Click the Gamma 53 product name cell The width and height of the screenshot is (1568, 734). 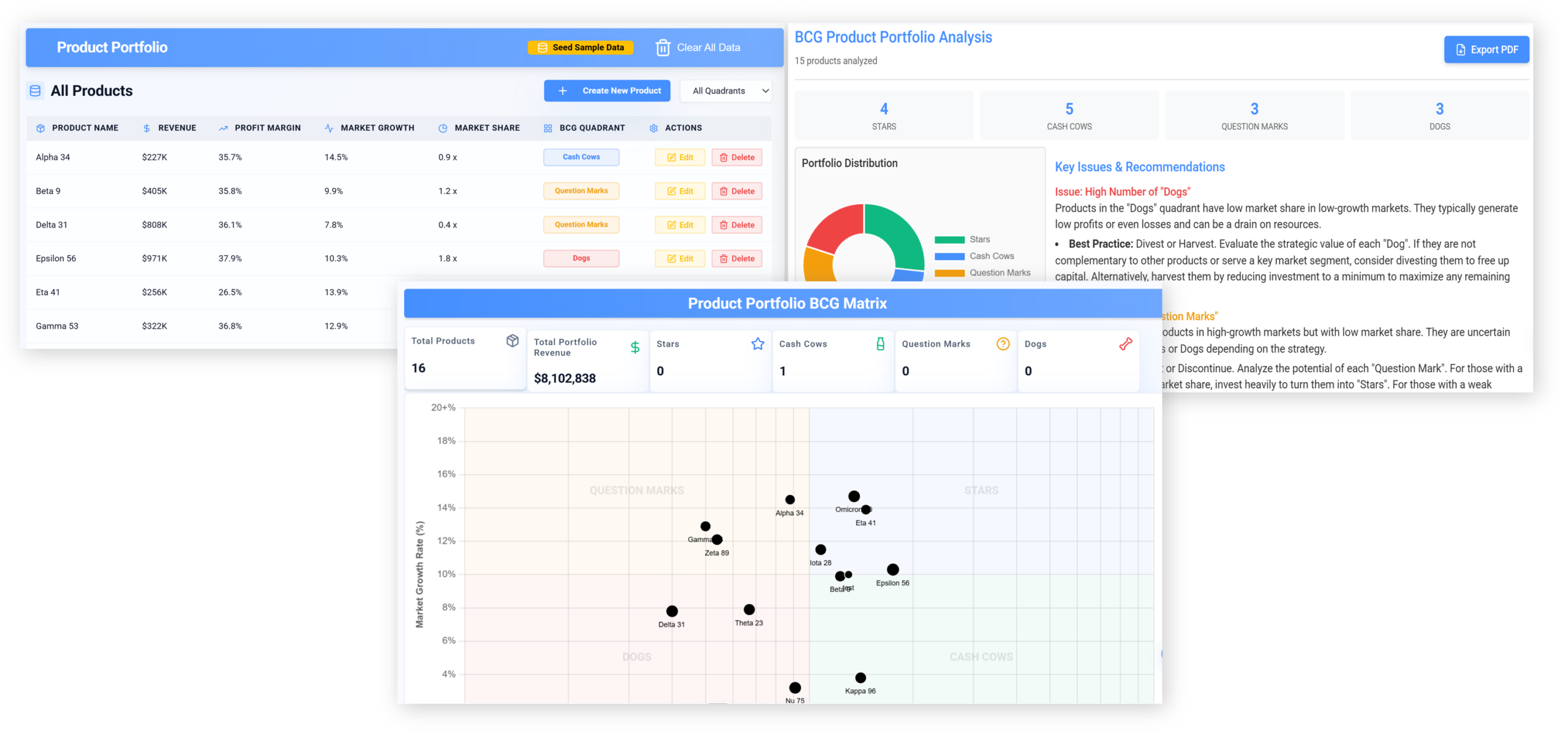click(57, 326)
